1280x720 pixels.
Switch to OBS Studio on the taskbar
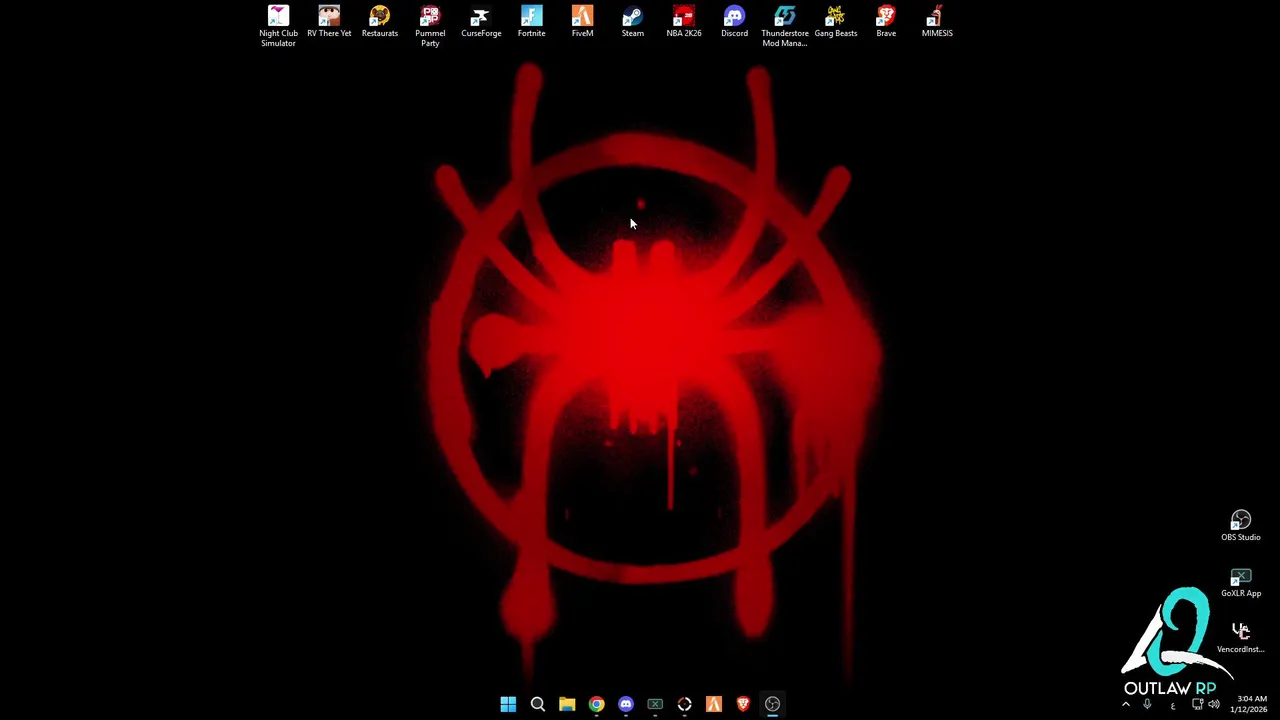pyautogui.click(x=773, y=704)
